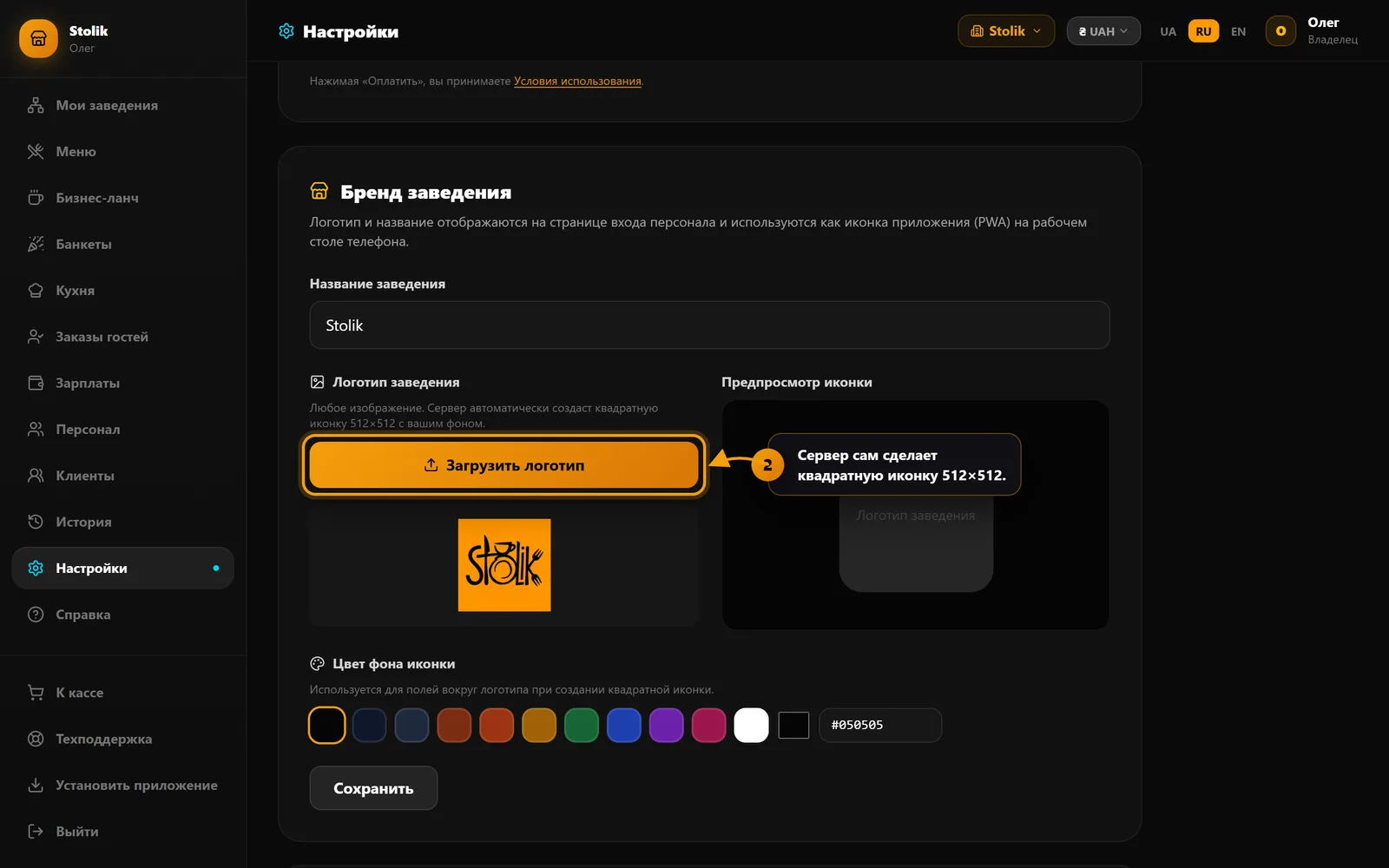Click the Бизнес-ланч cup icon in sidebar
The height and width of the screenshot is (868, 1389).
(x=36, y=198)
